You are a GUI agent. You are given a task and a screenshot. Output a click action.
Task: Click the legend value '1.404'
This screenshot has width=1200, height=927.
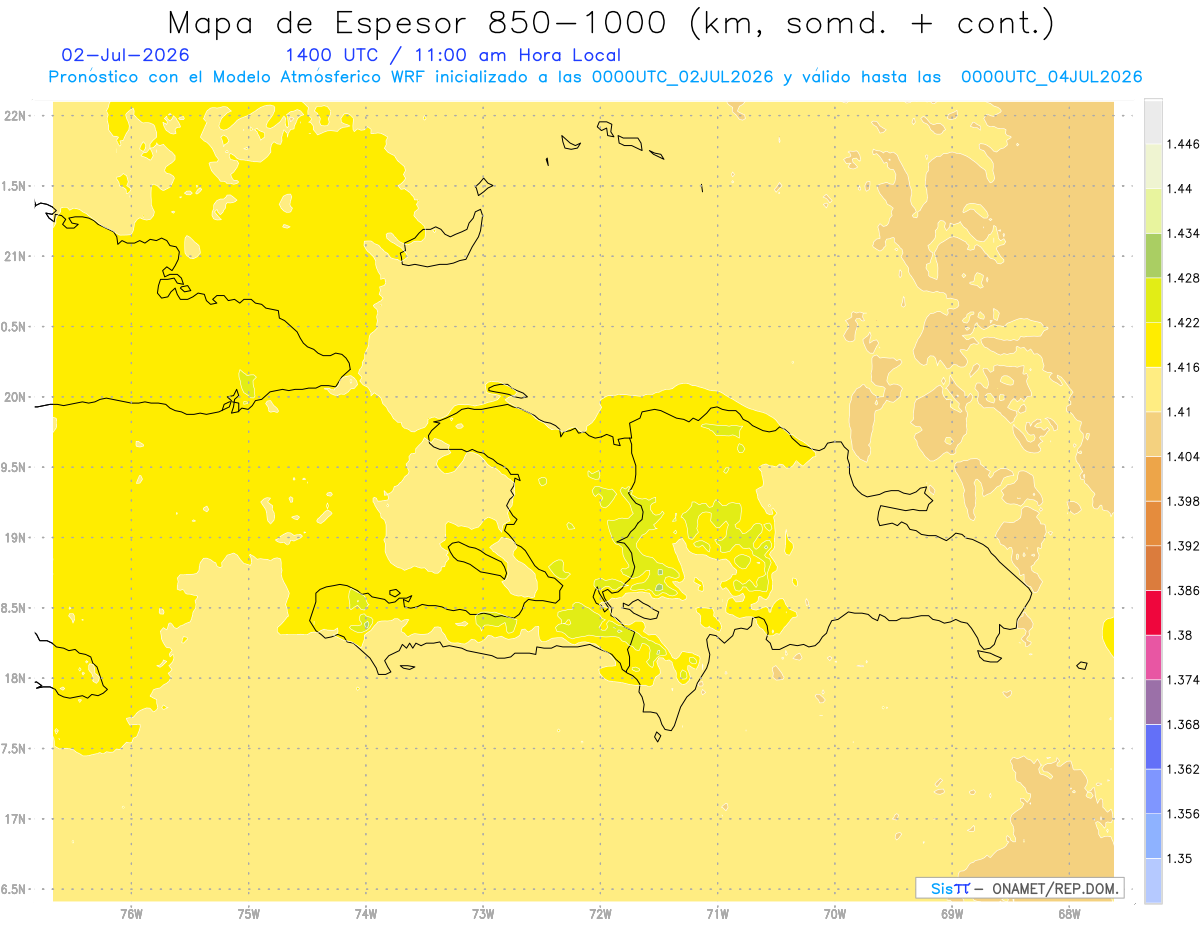tap(1182, 456)
